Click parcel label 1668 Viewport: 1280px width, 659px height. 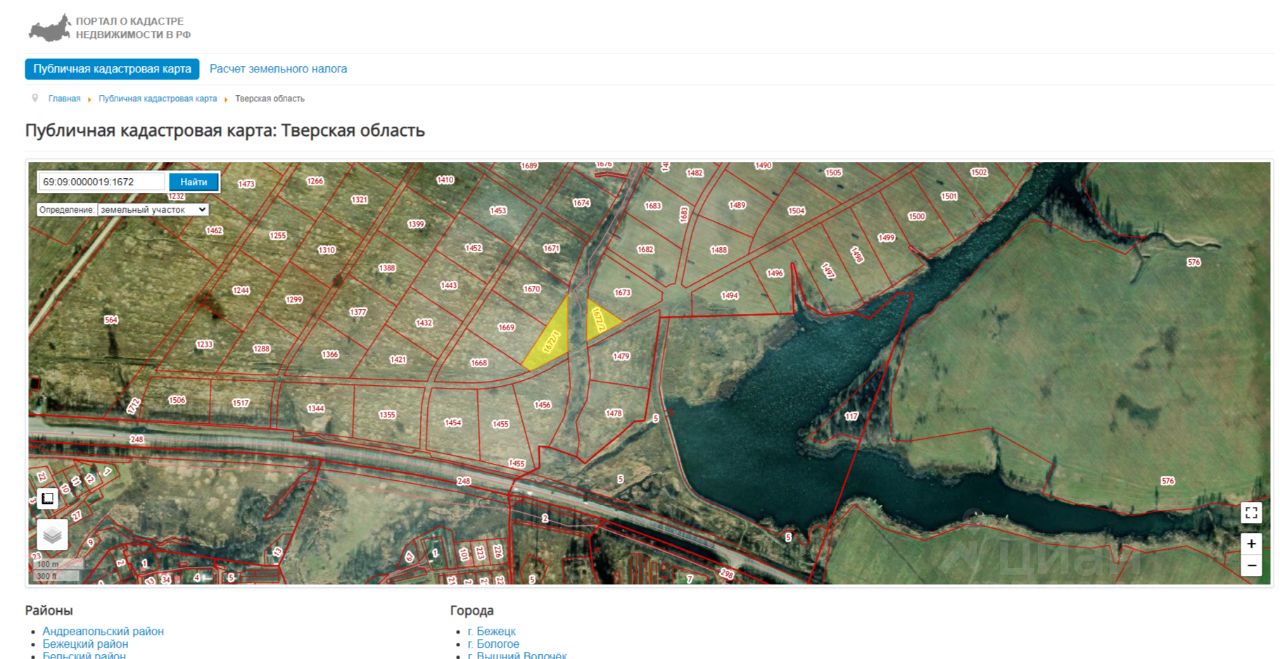coord(479,363)
